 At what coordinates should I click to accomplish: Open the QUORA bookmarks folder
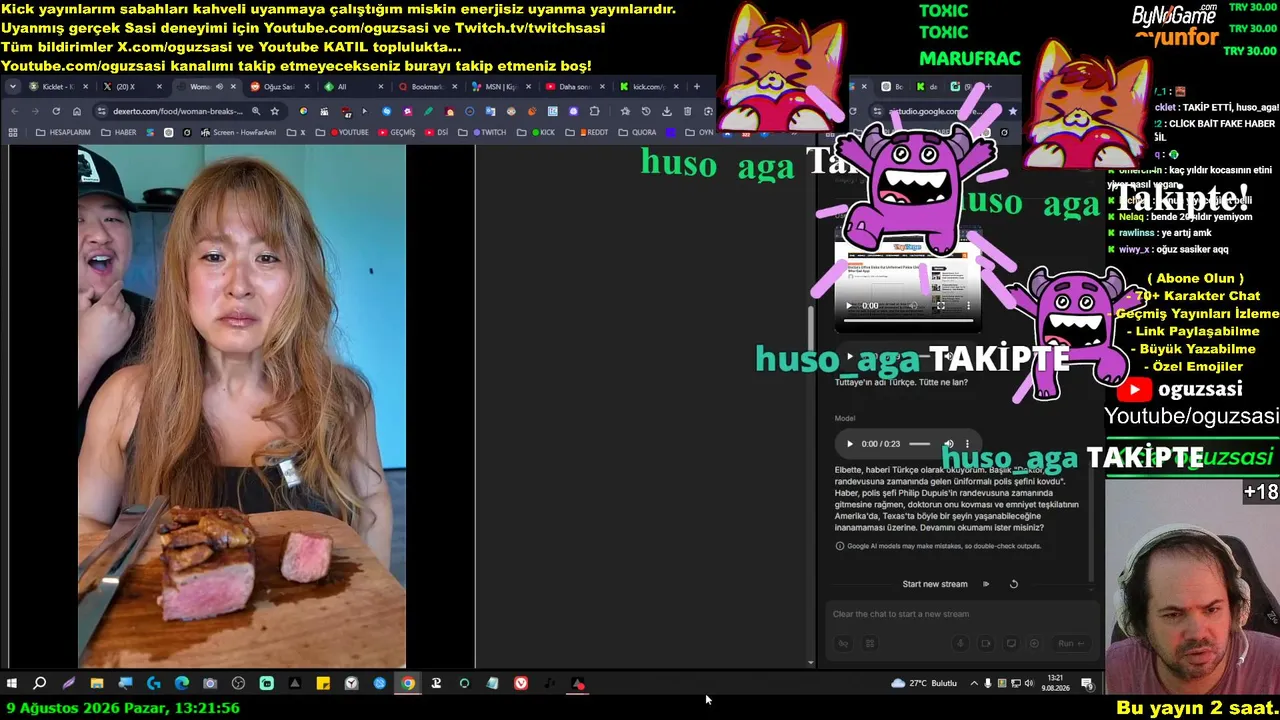coord(638,132)
